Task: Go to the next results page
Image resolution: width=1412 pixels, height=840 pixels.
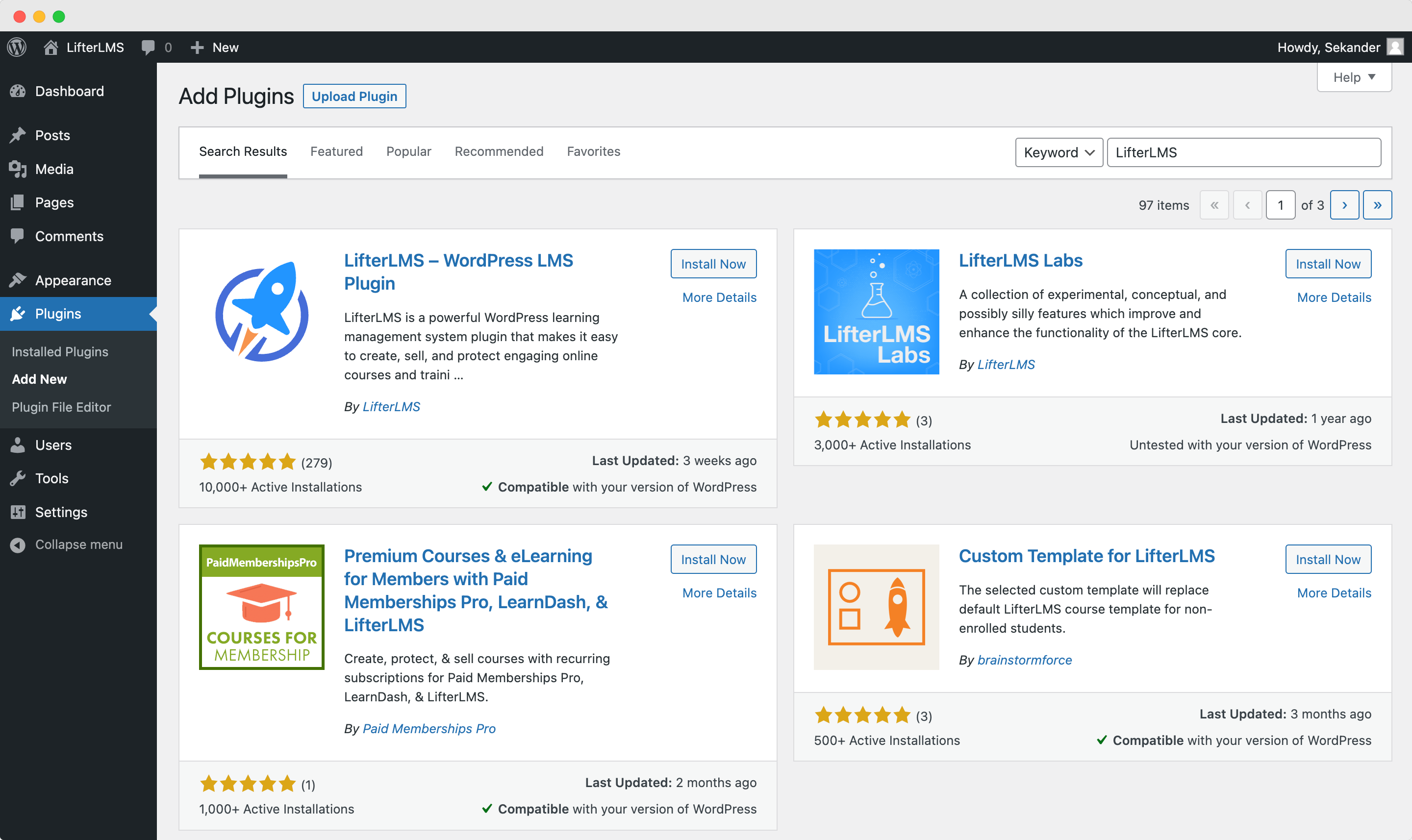Action: click(x=1344, y=205)
